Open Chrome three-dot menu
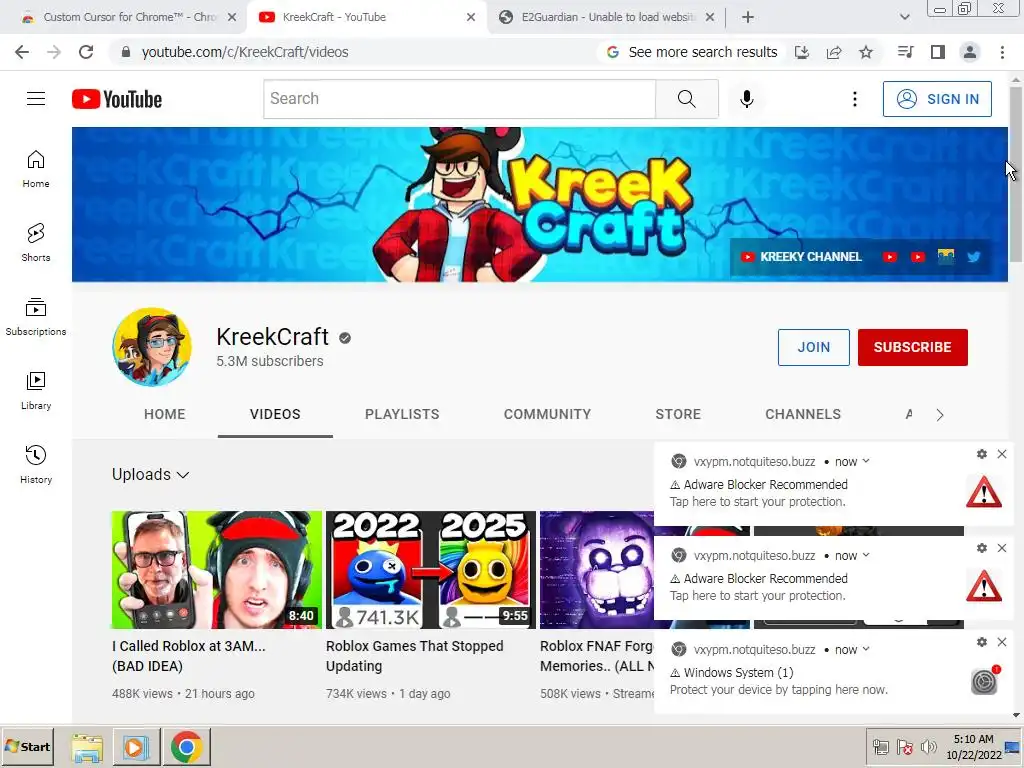1024x768 pixels. point(1002,52)
